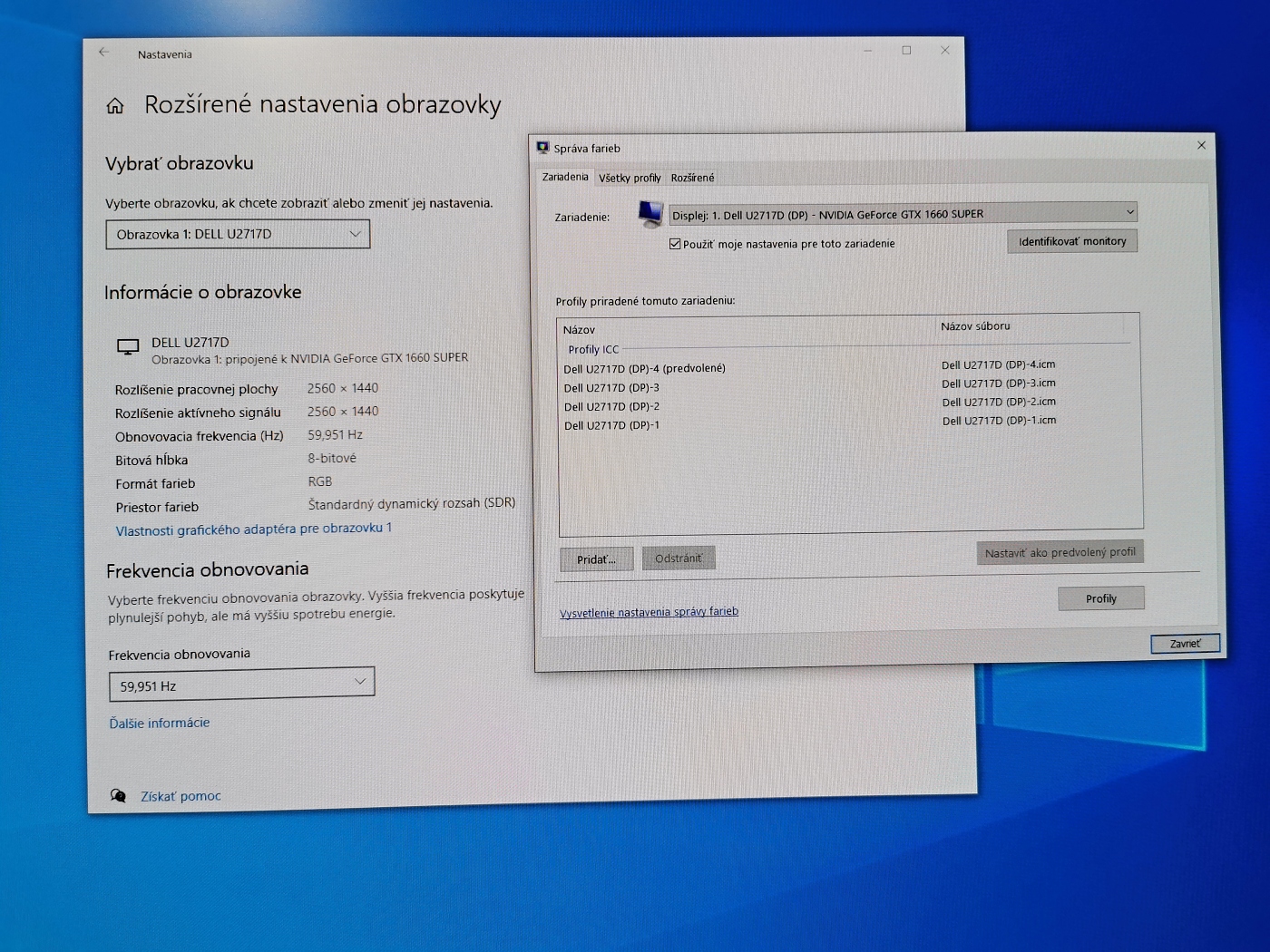
Task: Maximize the Nastavenia window
Action: point(906,50)
